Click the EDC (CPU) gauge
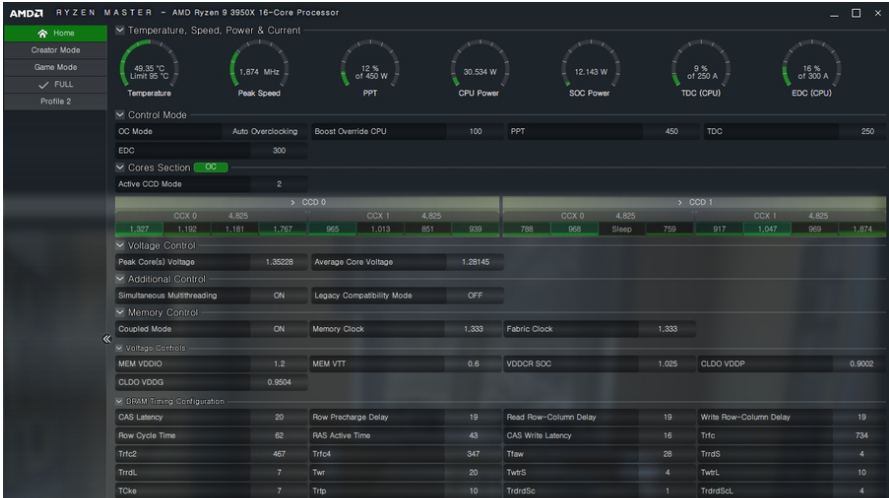Image resolution: width=889 pixels, height=498 pixels. tap(811, 69)
